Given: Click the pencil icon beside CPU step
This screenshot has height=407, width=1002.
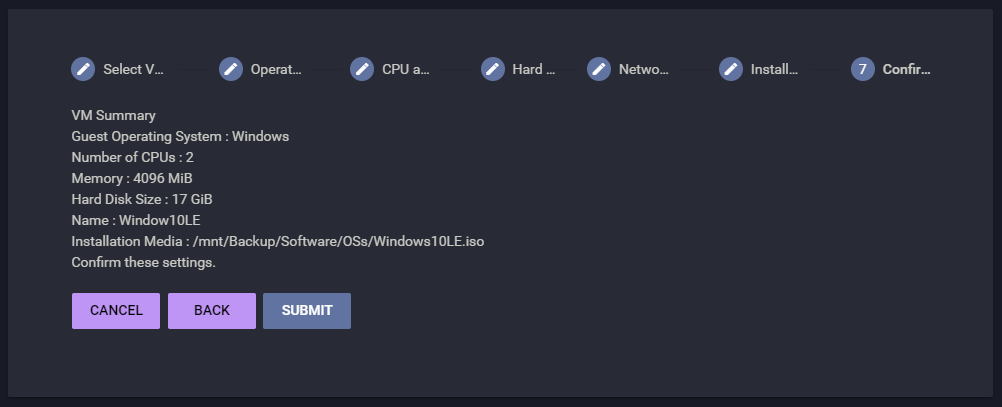Looking at the screenshot, I should click(x=362, y=69).
